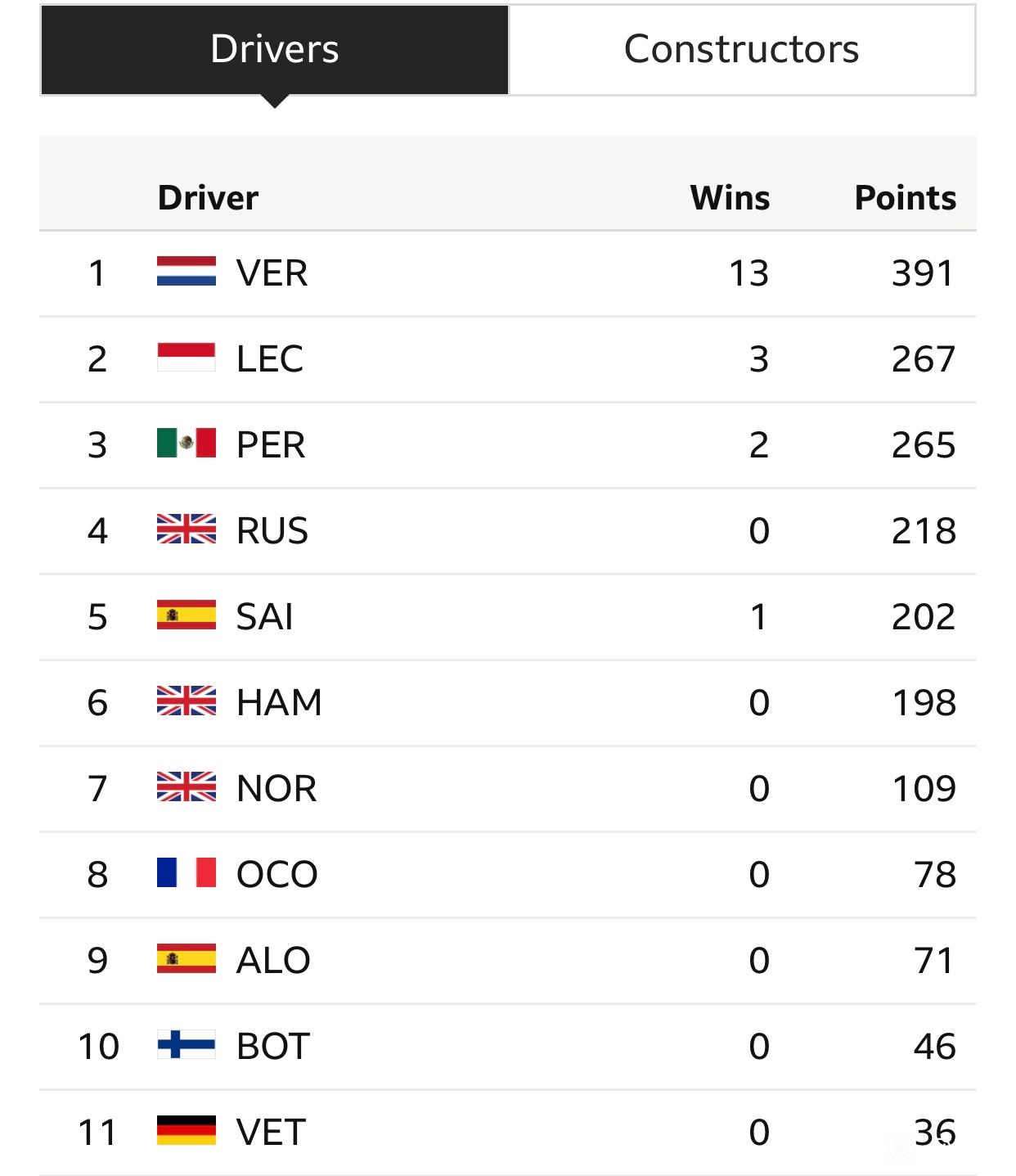Click the Netherlands flag next to VER

click(187, 272)
